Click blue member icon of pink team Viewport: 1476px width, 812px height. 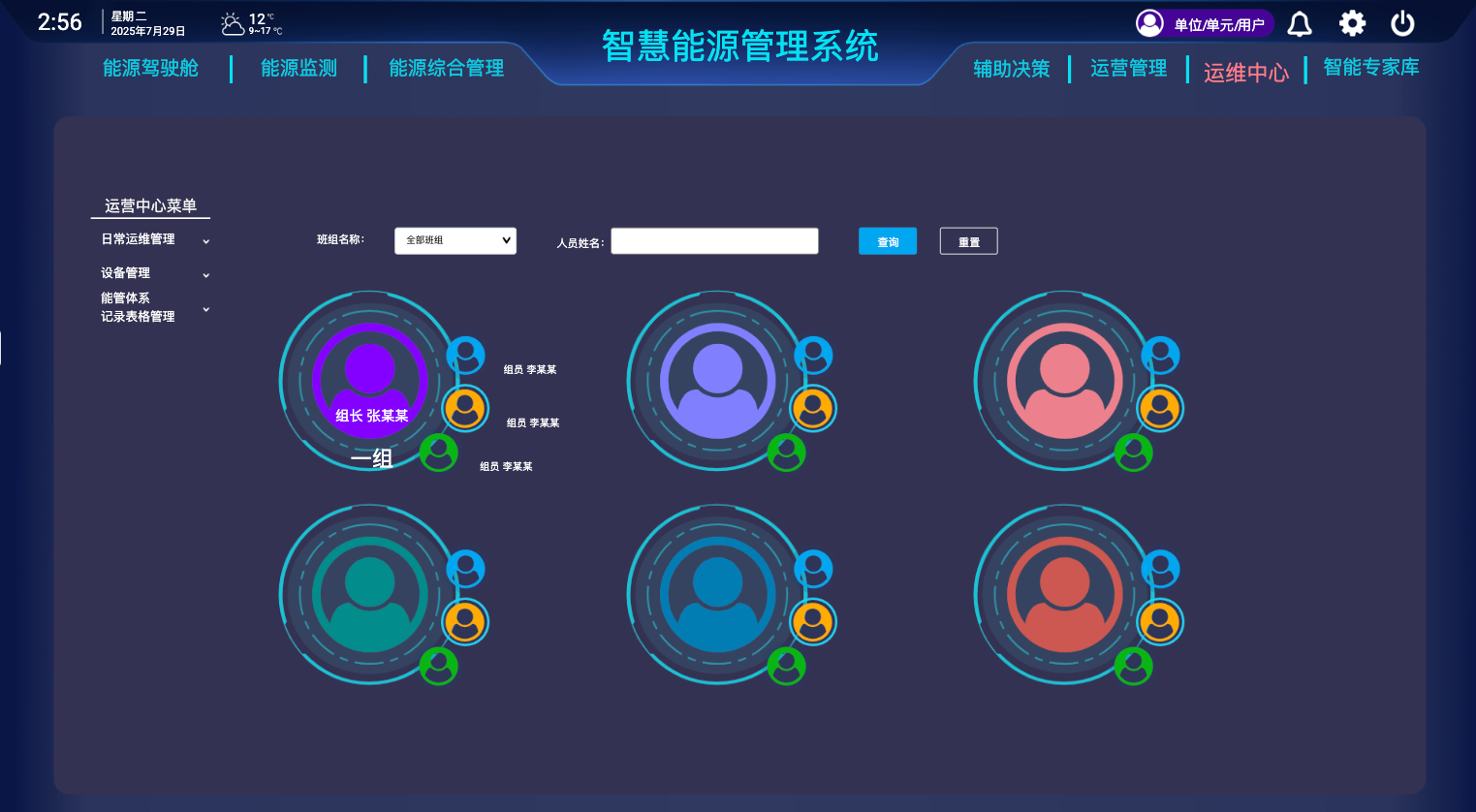tap(1161, 356)
